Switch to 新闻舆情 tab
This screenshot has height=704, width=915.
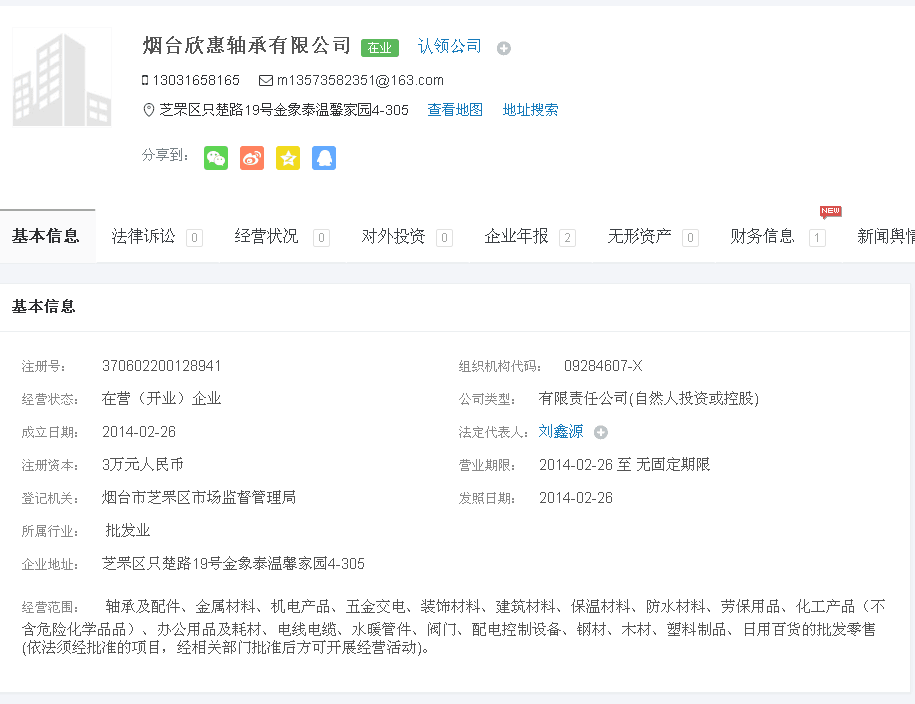coord(885,237)
